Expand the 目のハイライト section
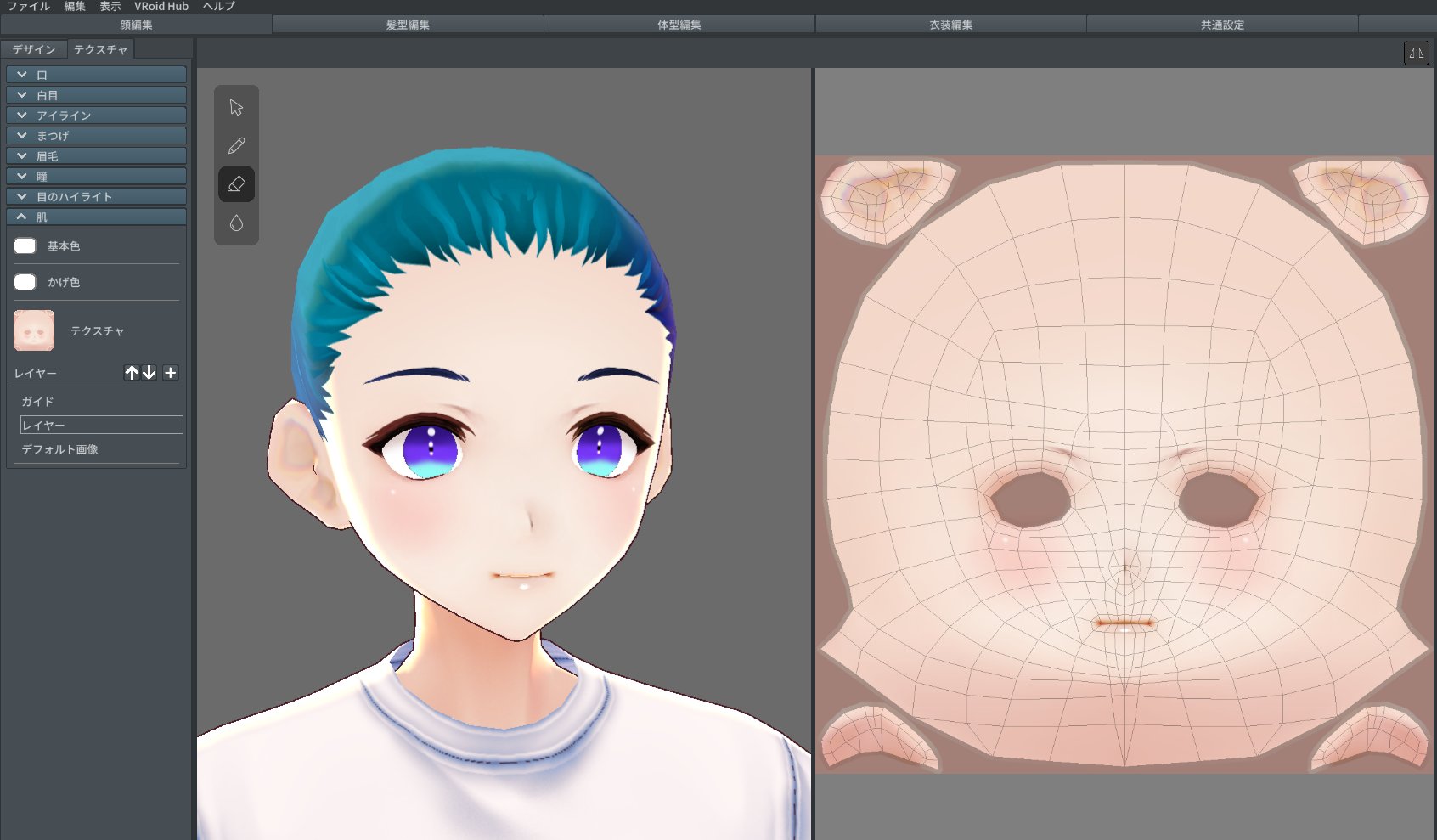 point(96,196)
